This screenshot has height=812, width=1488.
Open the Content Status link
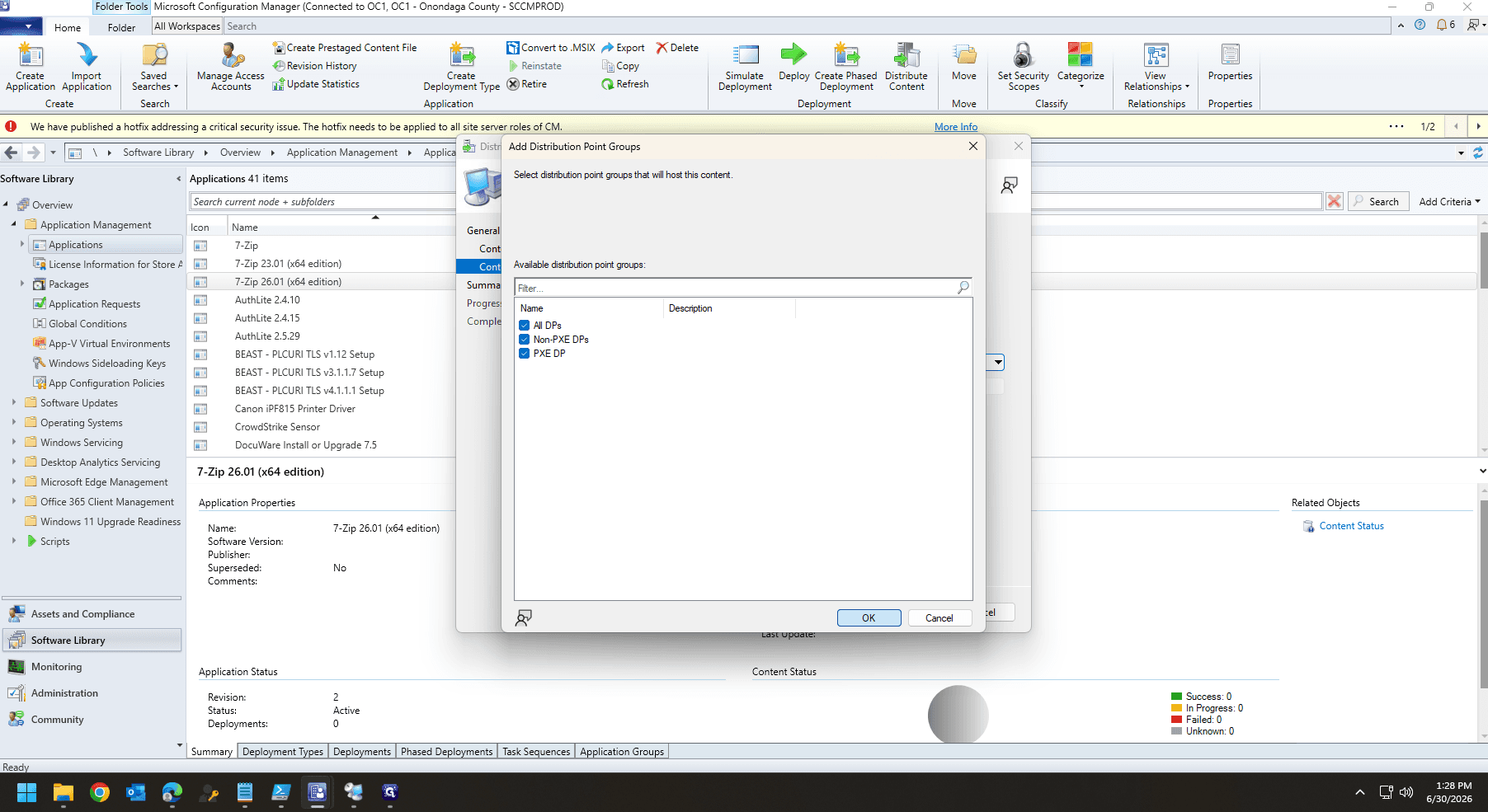tap(1351, 526)
